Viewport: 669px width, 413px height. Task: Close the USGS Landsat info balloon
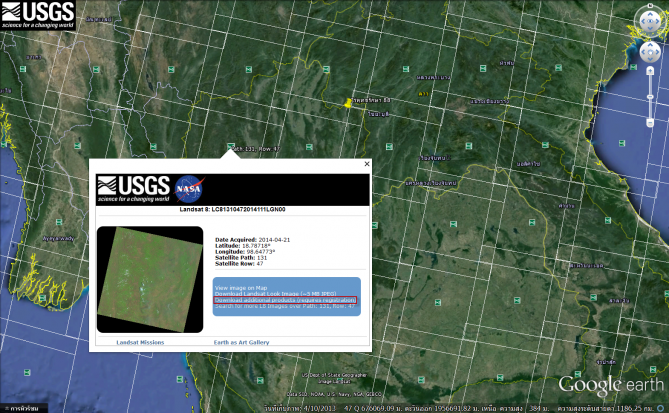367,164
